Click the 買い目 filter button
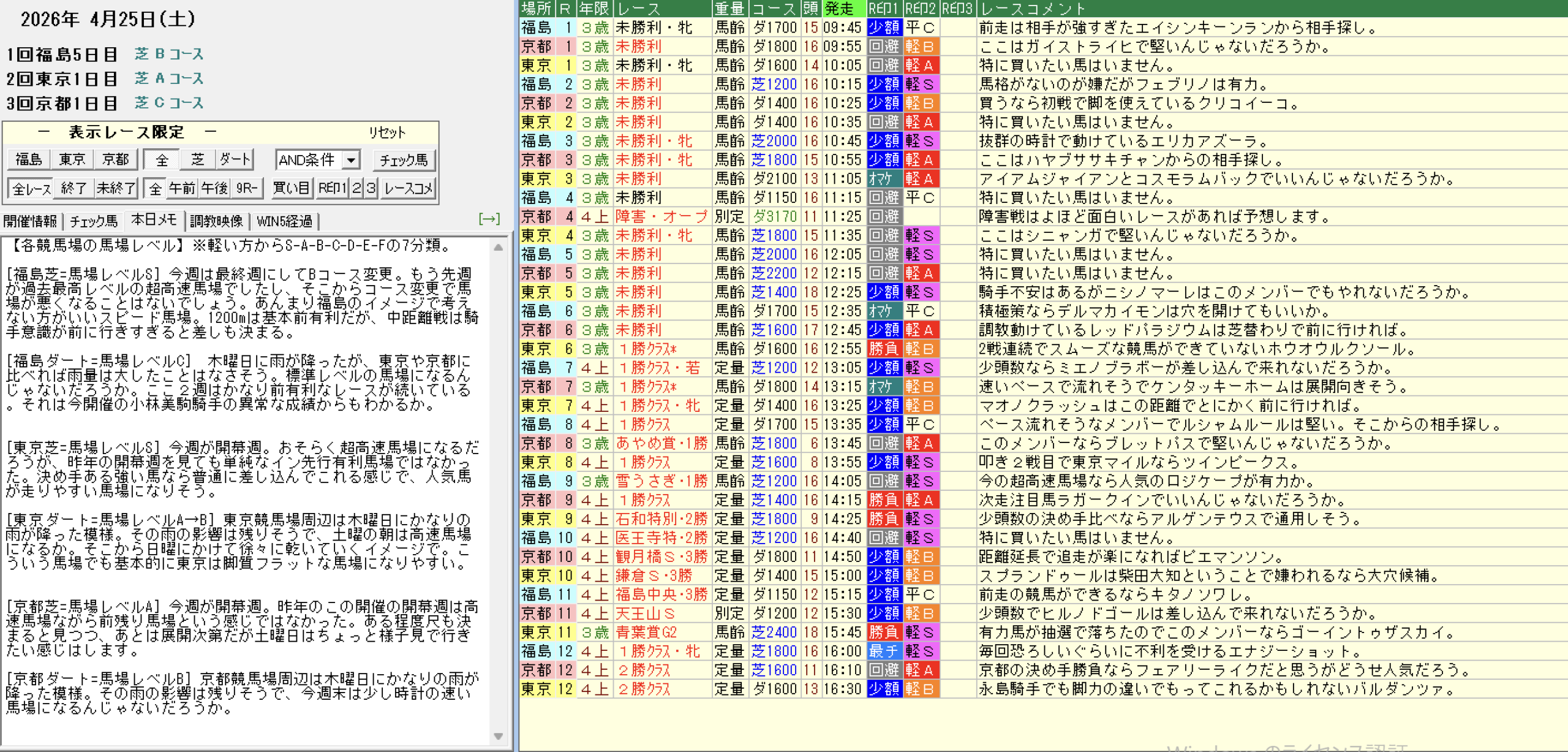Screen dimensions: 1568x752 click(x=292, y=188)
